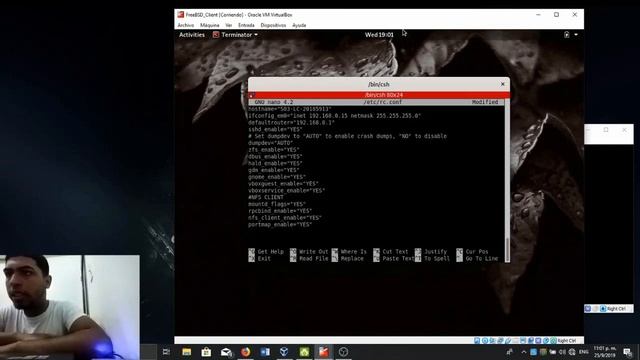The width and height of the screenshot is (640, 360).
Task: Click the portmap_enable="YES" line
Action: (x=280, y=224)
